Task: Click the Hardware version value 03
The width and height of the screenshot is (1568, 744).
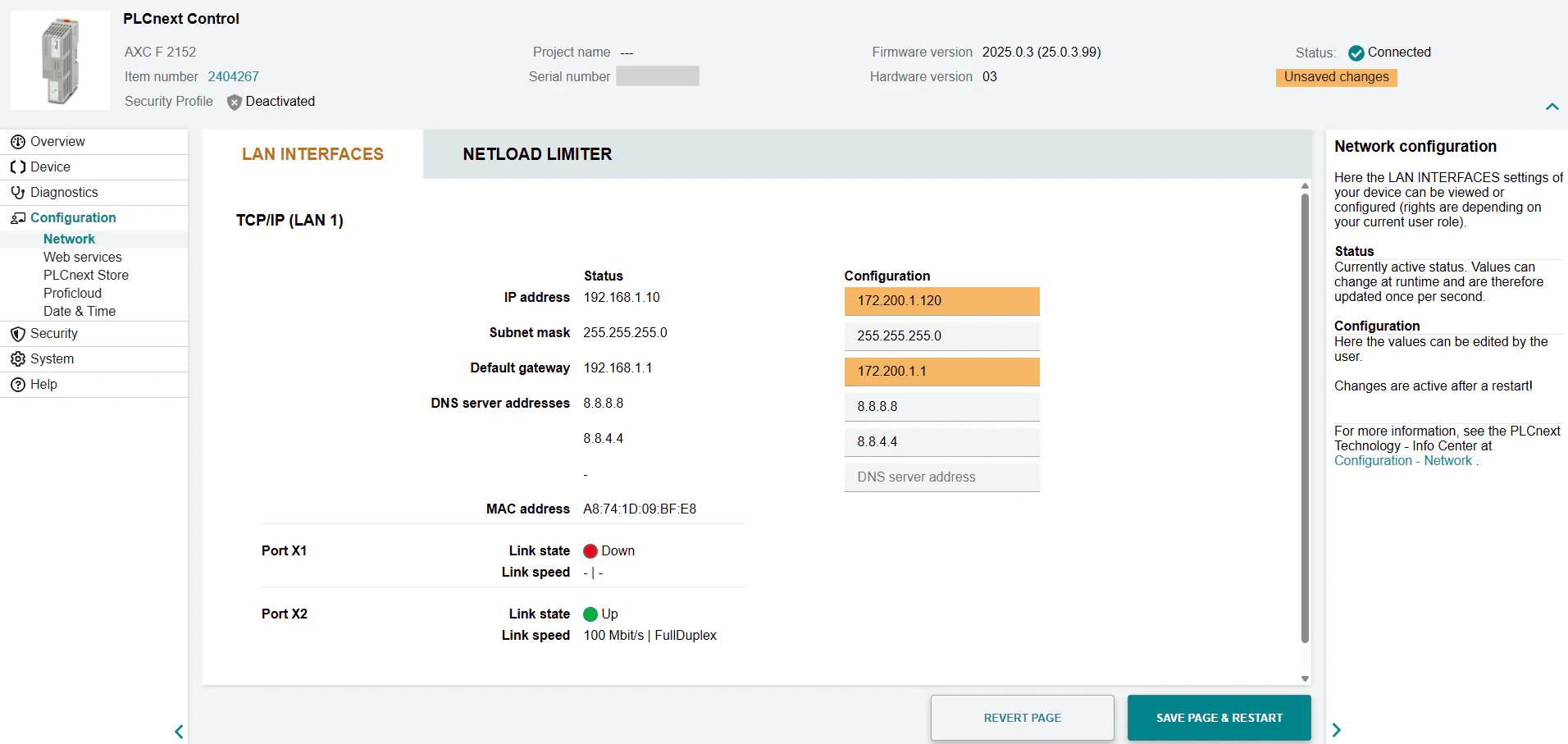Action: pos(990,77)
